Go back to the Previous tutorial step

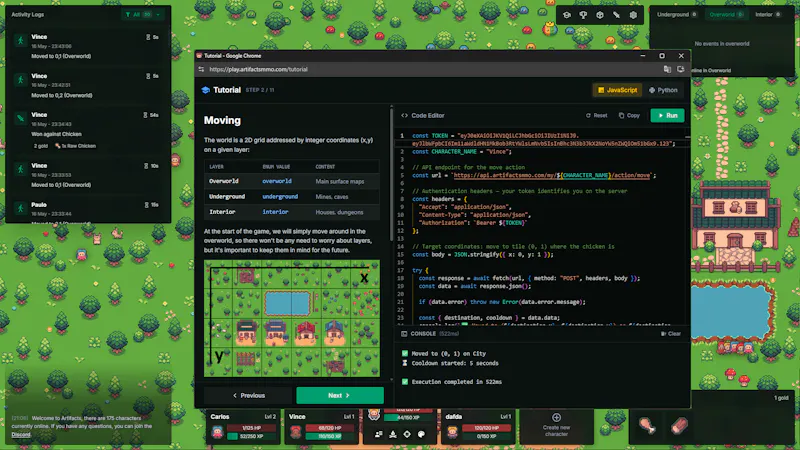click(248, 395)
